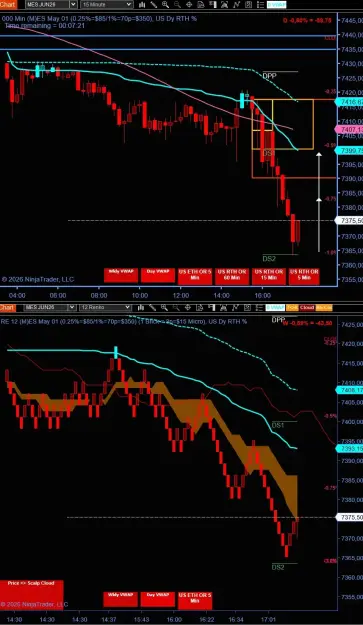Click orange button right of Cloud button
Image resolution: width=363 pixels, height=625 pixels.
(323, 308)
